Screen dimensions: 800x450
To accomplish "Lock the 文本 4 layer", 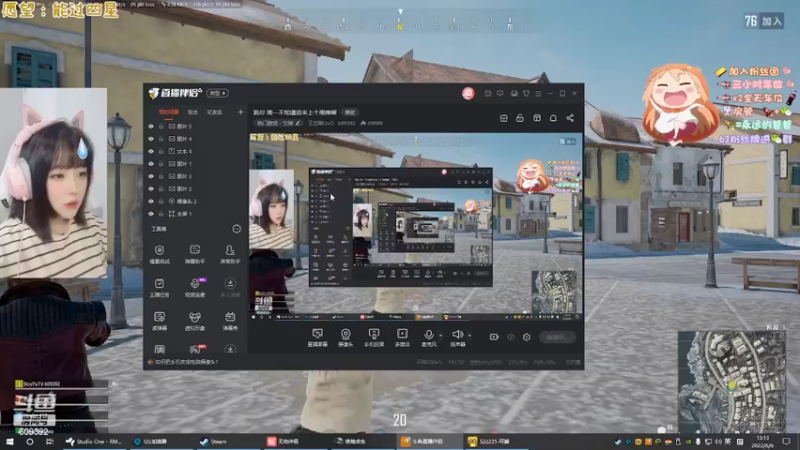I will click(x=161, y=151).
